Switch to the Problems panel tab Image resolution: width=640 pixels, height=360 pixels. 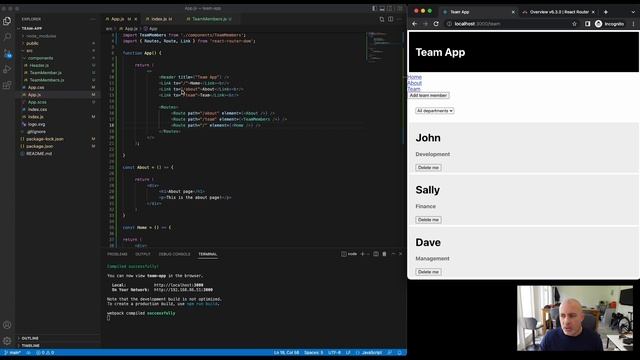tap(118, 254)
